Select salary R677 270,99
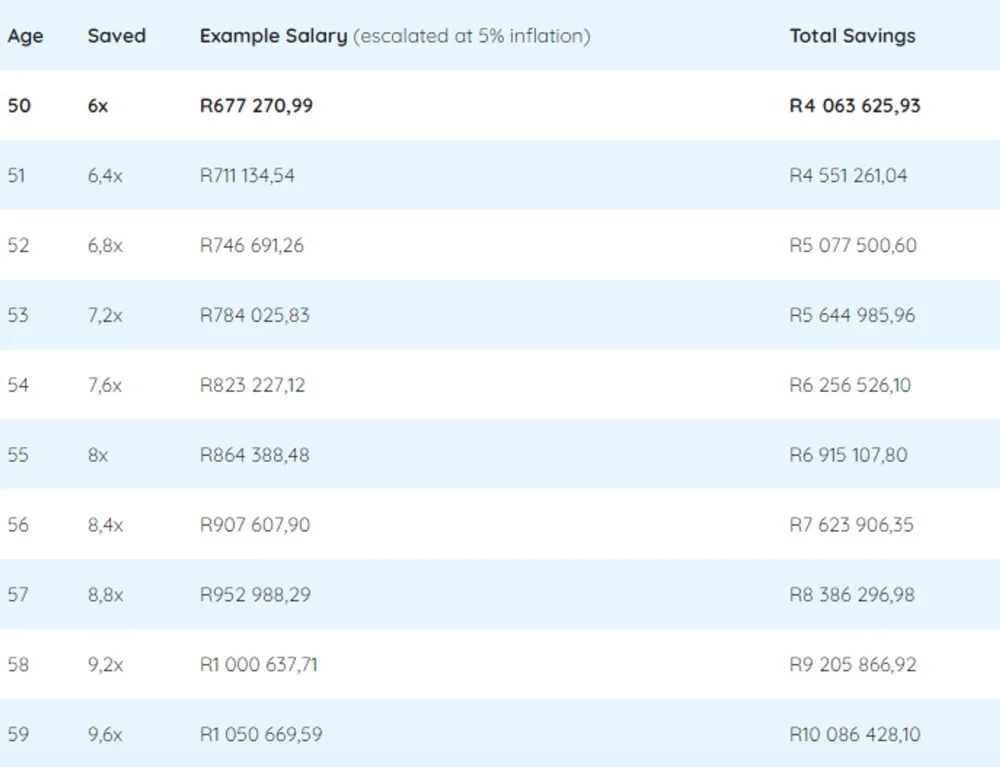1000x767 pixels. tap(256, 105)
